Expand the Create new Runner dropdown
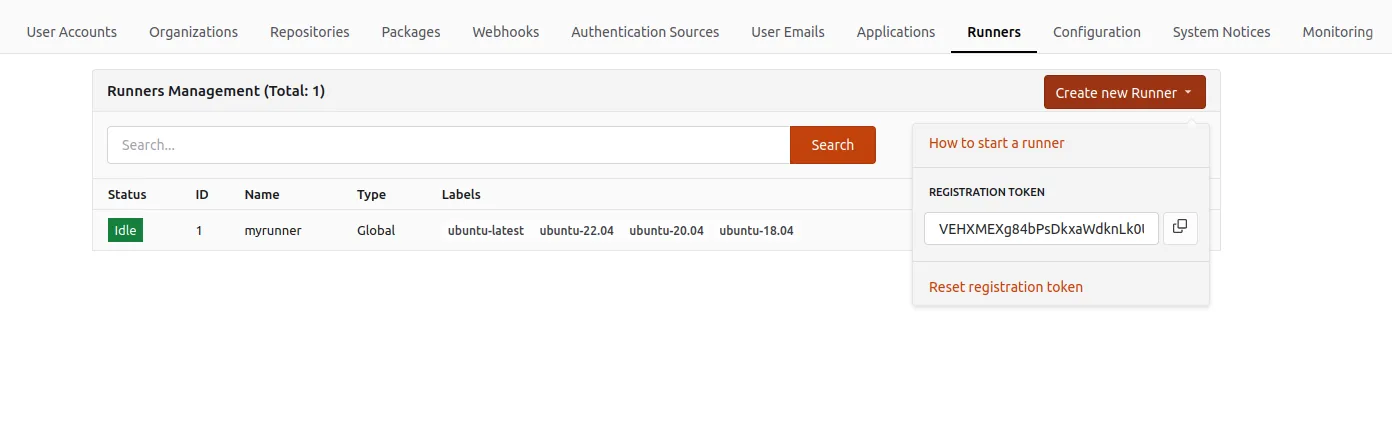1392x437 pixels. (1124, 92)
